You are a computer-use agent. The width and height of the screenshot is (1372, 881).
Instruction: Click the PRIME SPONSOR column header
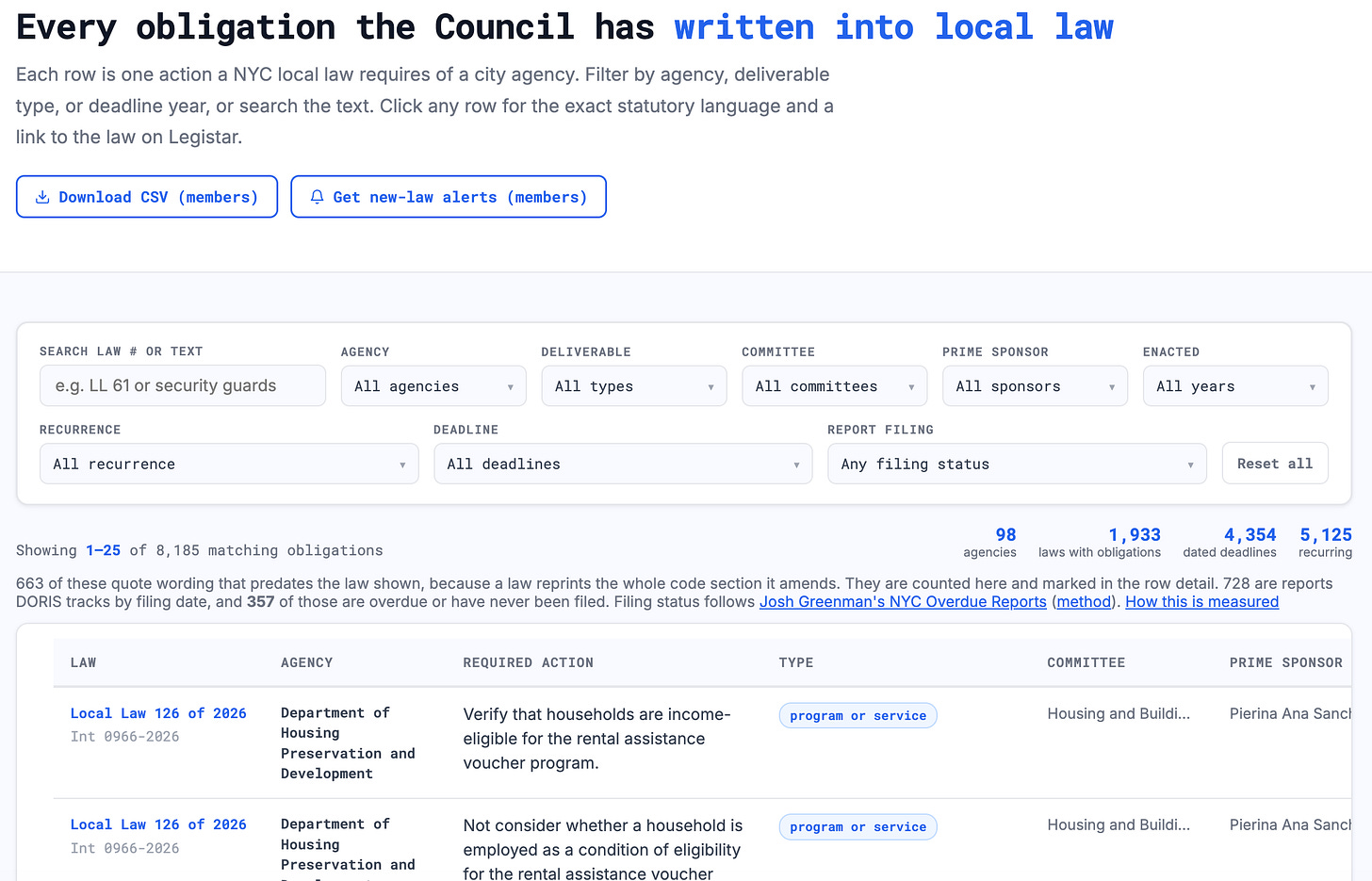click(1285, 662)
